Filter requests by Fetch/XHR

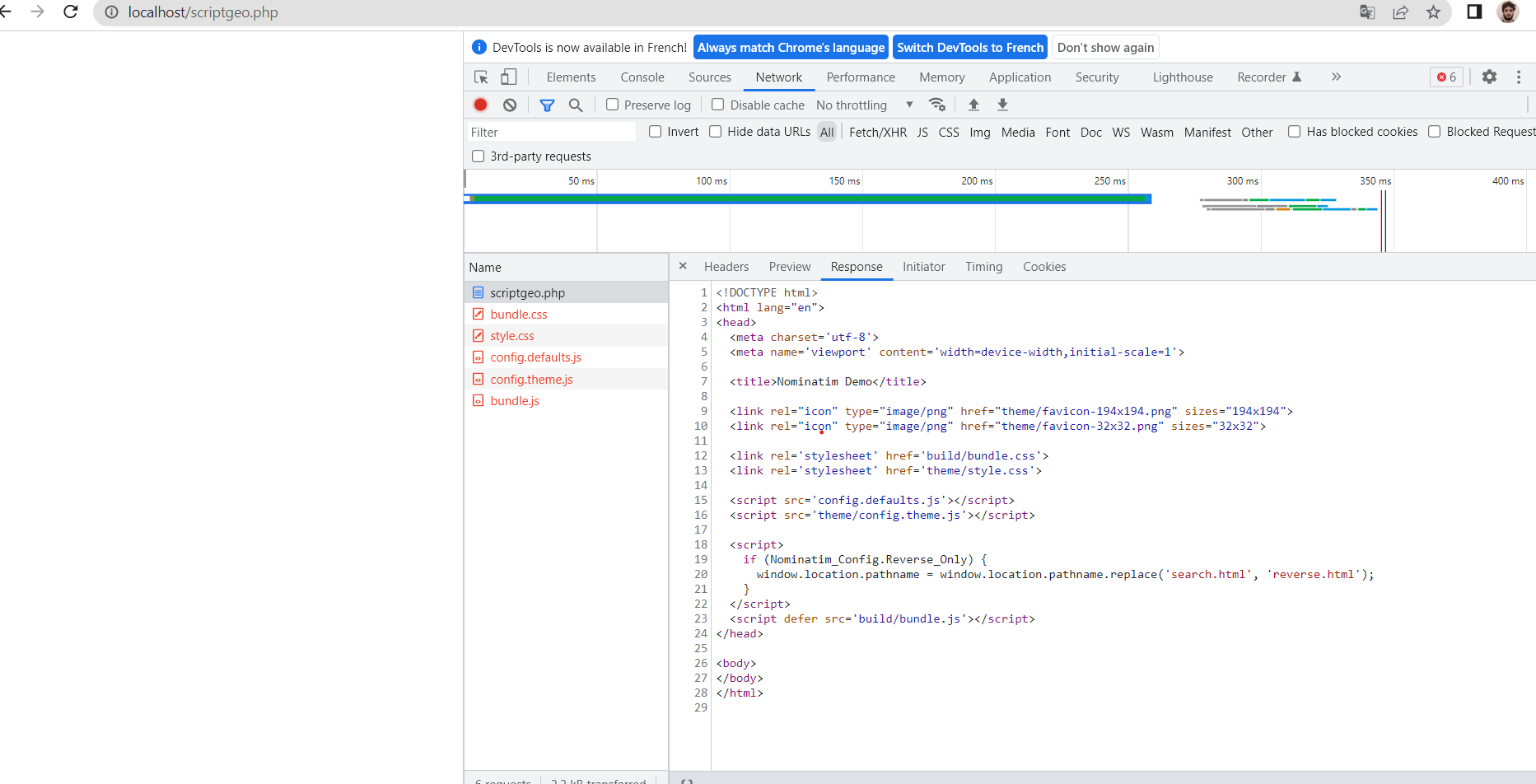(x=878, y=132)
